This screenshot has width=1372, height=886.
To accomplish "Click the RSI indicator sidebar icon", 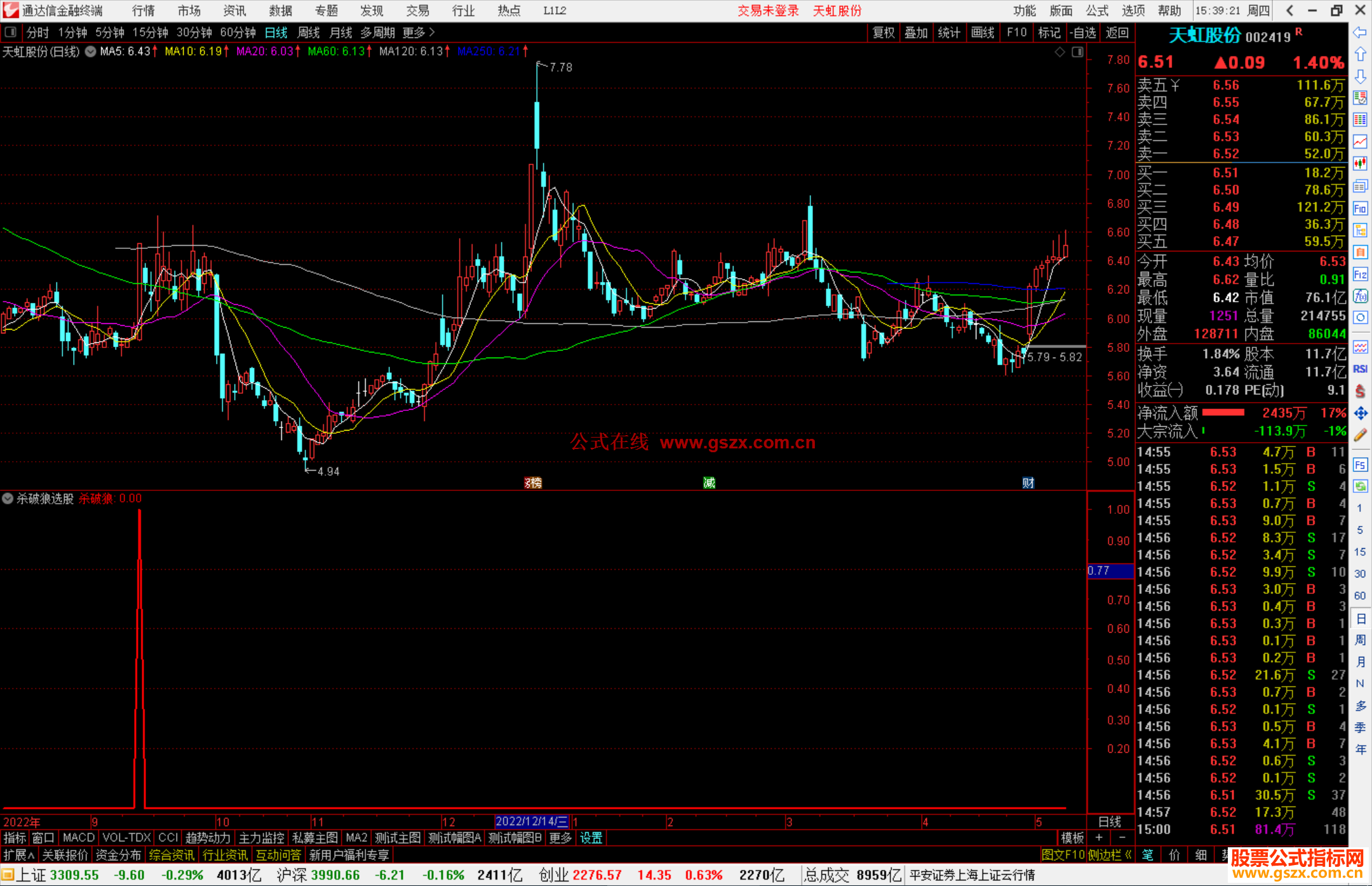I will pos(1360,369).
